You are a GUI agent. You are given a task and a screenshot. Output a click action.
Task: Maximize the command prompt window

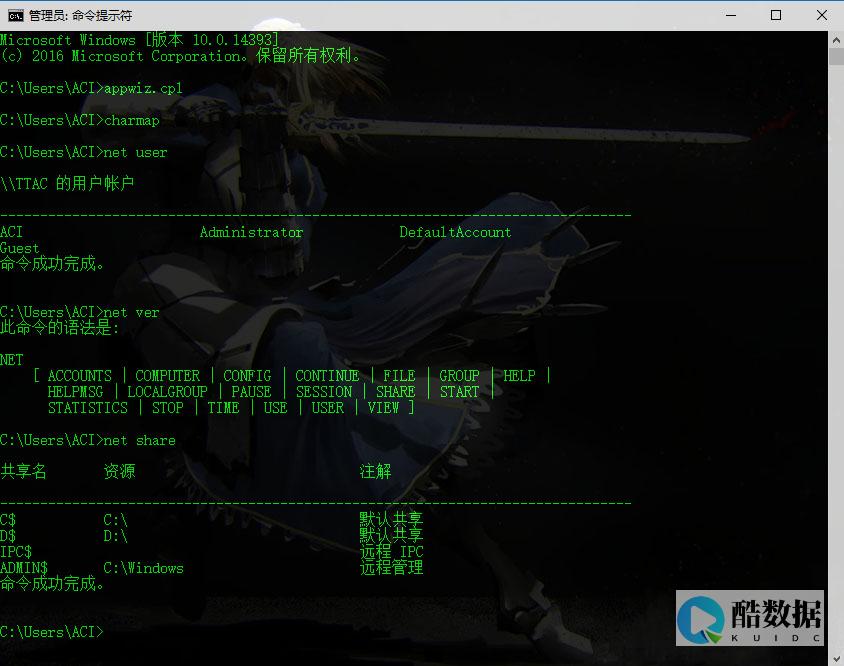[776, 15]
